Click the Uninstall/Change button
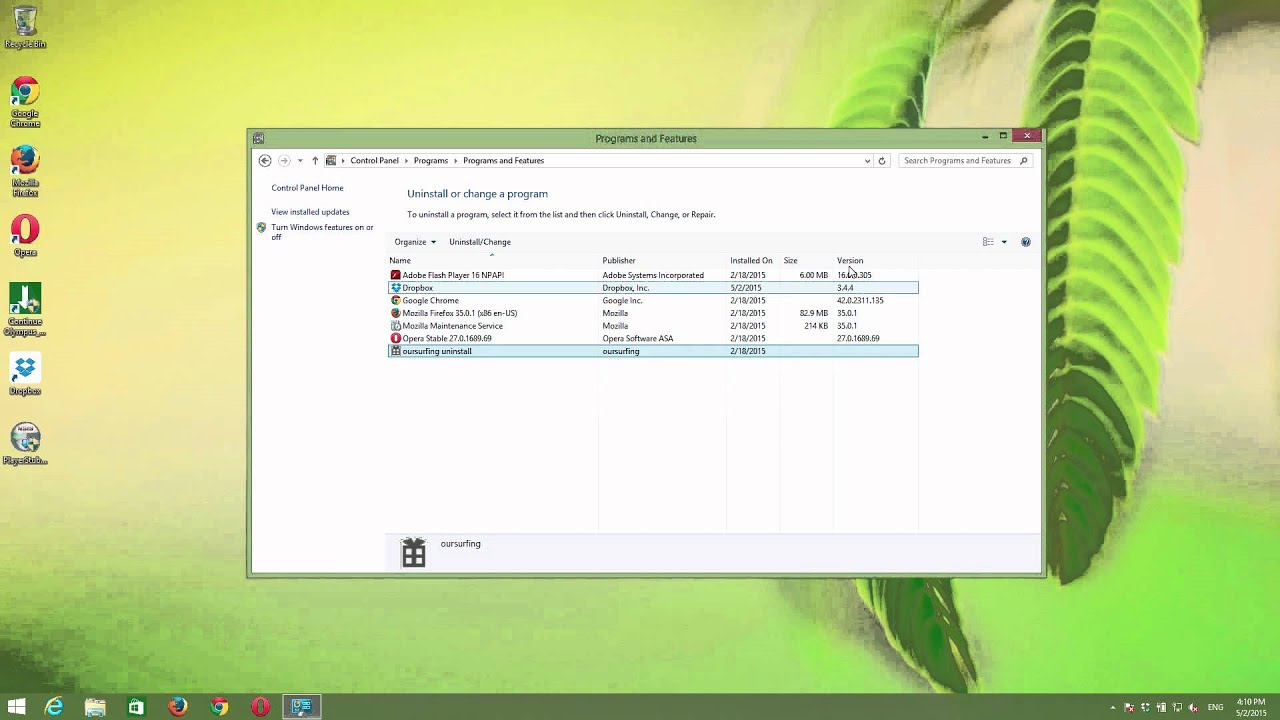The width and height of the screenshot is (1280, 720). tap(480, 242)
